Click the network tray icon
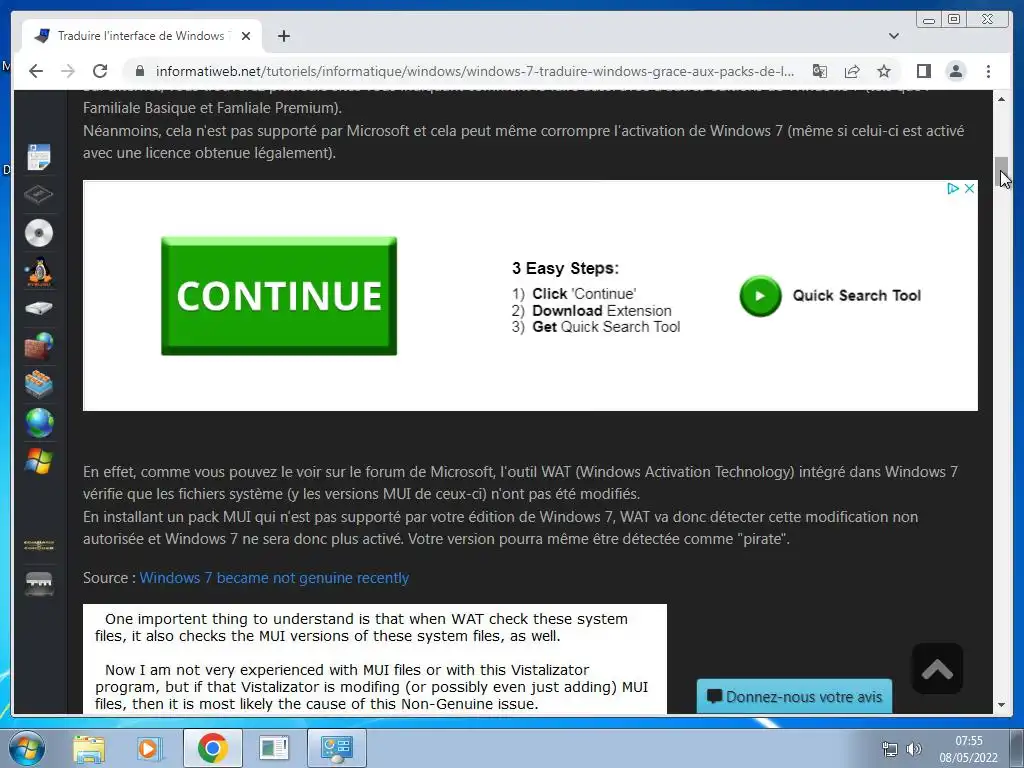The width and height of the screenshot is (1024, 768). point(889,748)
